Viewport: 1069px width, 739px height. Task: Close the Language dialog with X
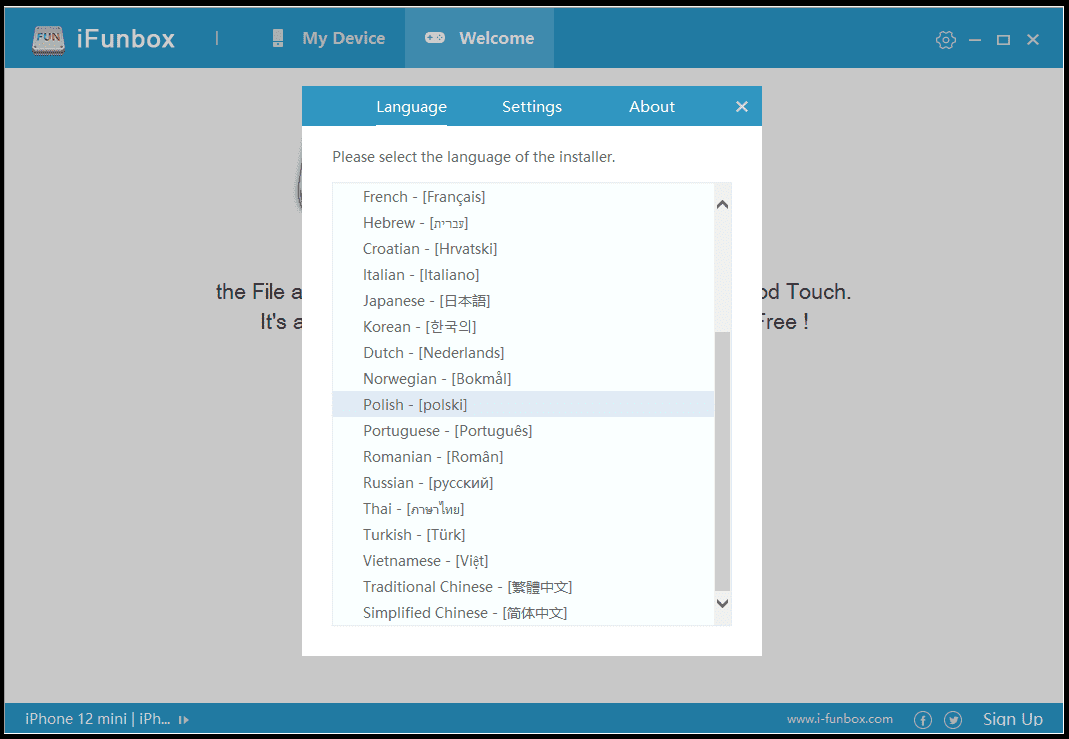742,106
